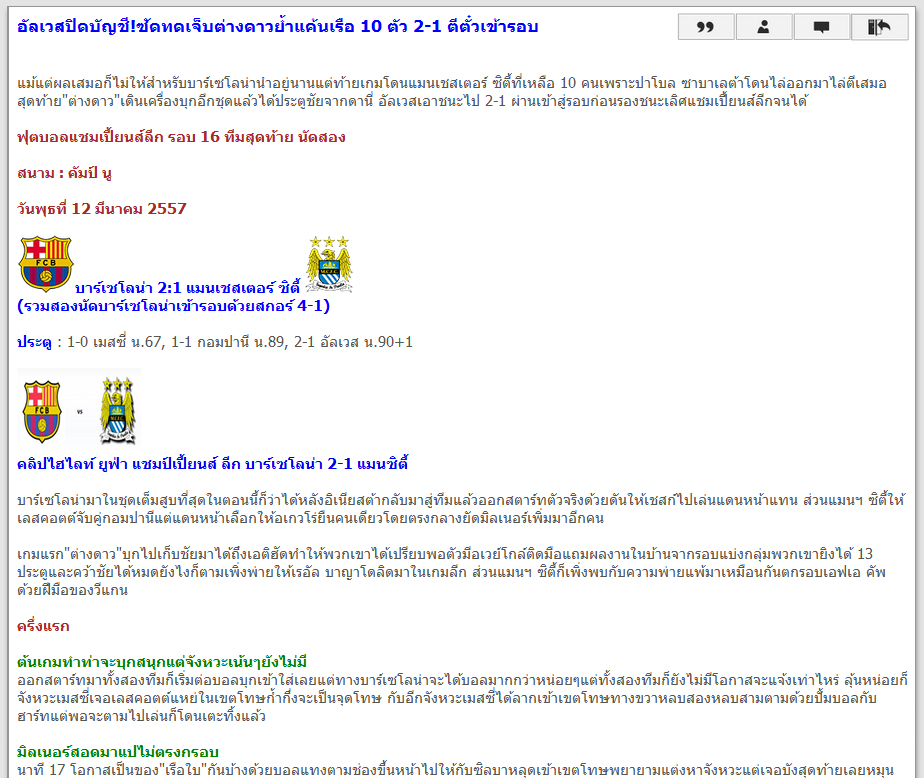Click the date text วันพุธที่ 12 มีนาคม 2557
The height and width of the screenshot is (778, 924).
point(101,209)
